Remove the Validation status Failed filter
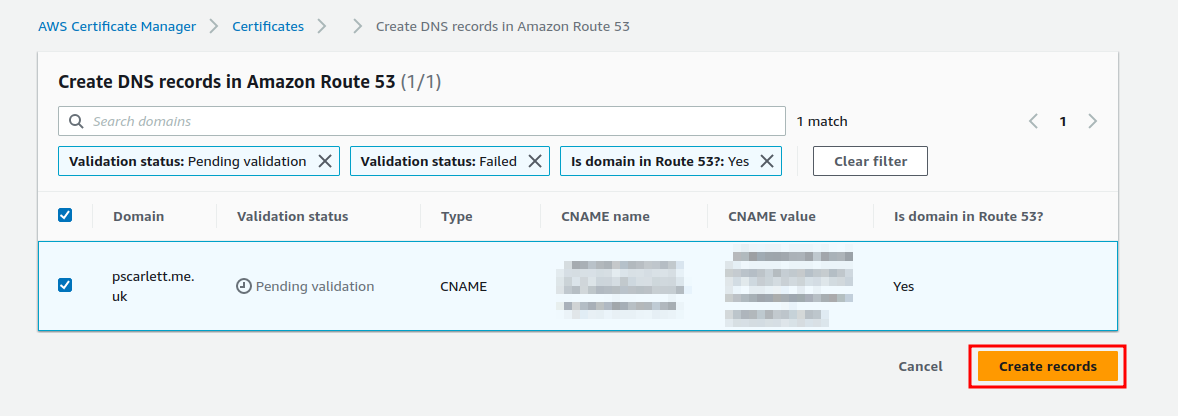The image size is (1178, 416). [x=535, y=161]
